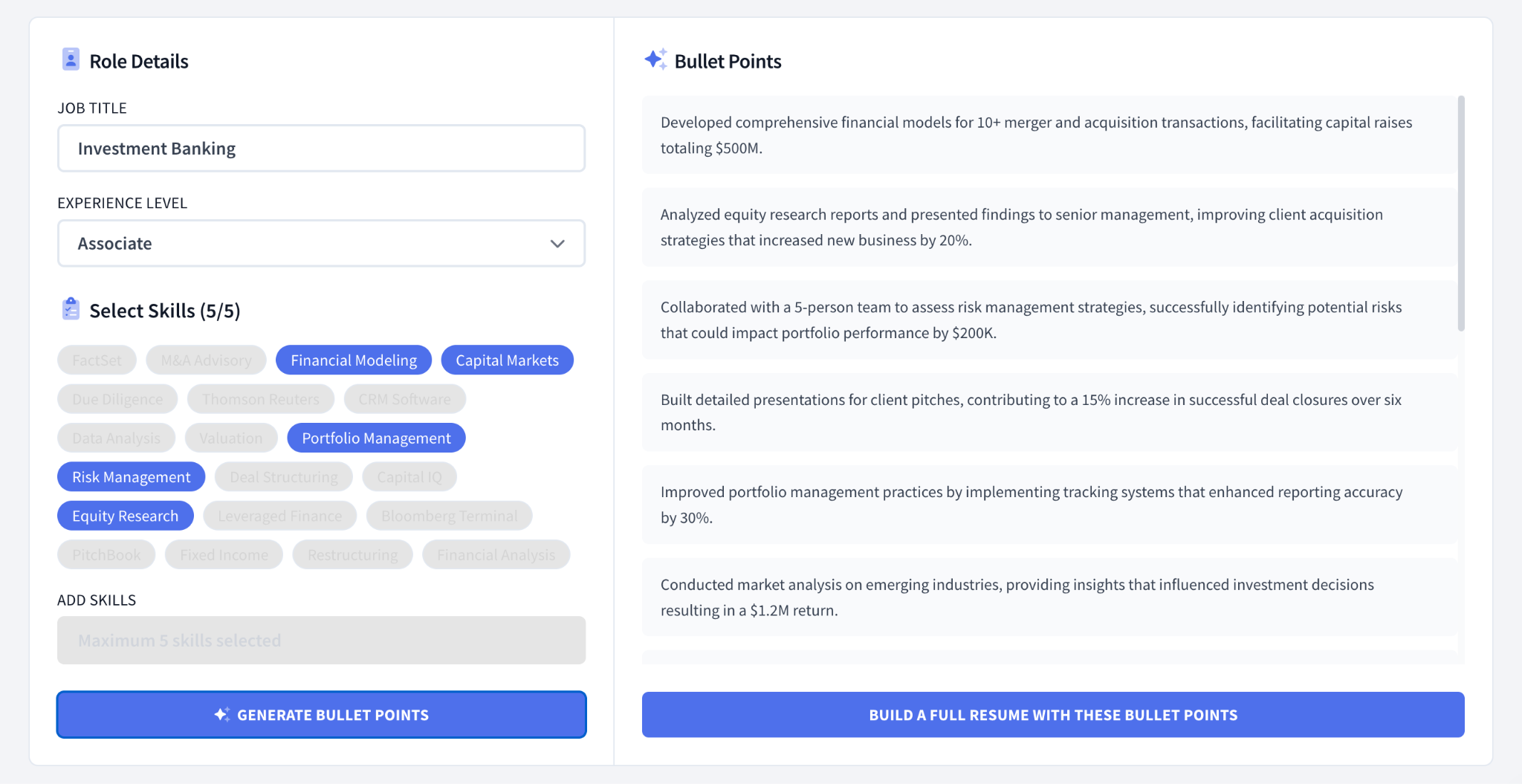The width and height of the screenshot is (1522, 784).
Task: Click the Bullet Points sparkle icon
Action: [x=655, y=59]
